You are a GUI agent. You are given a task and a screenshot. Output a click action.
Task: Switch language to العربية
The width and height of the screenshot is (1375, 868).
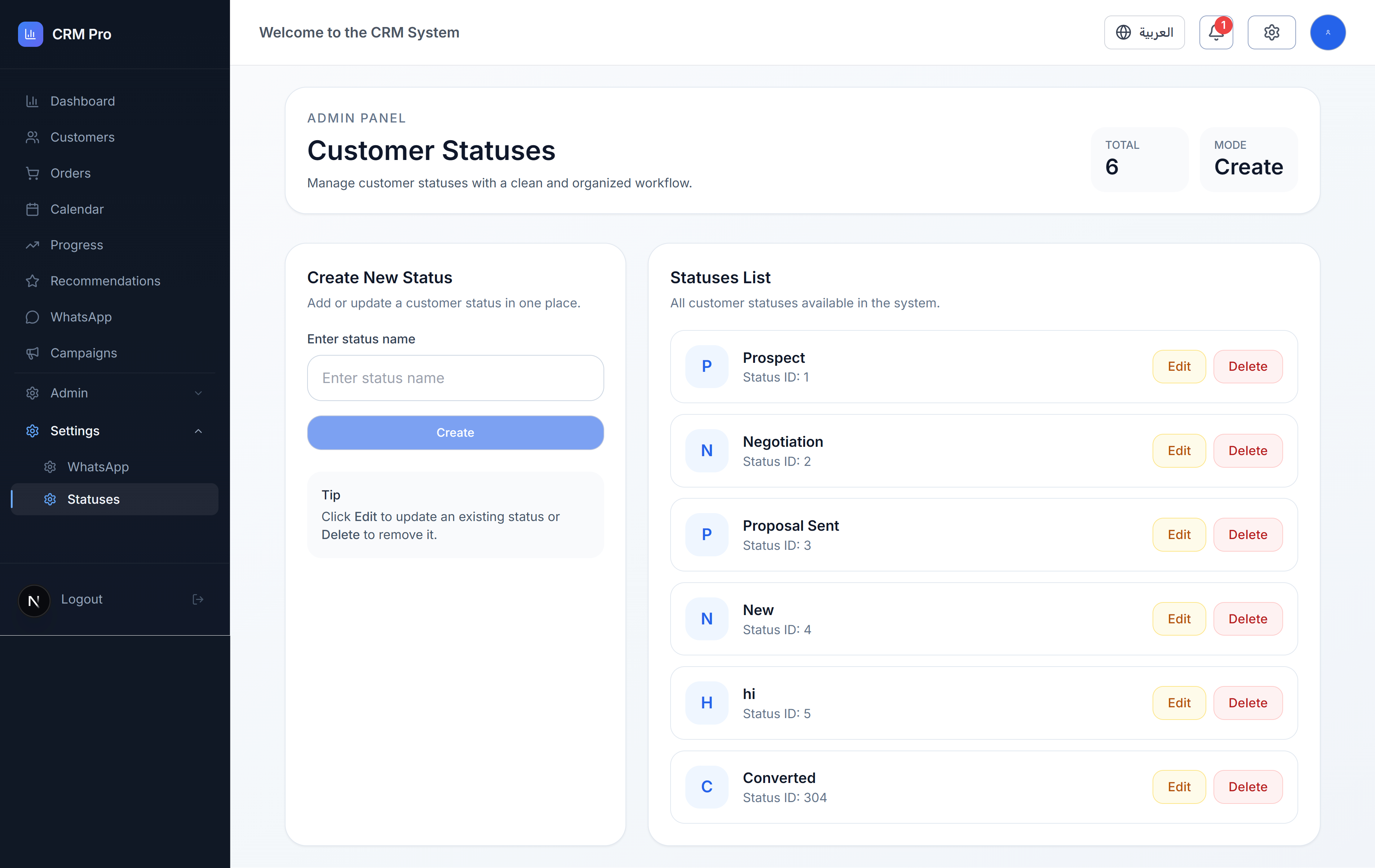coord(1144,32)
